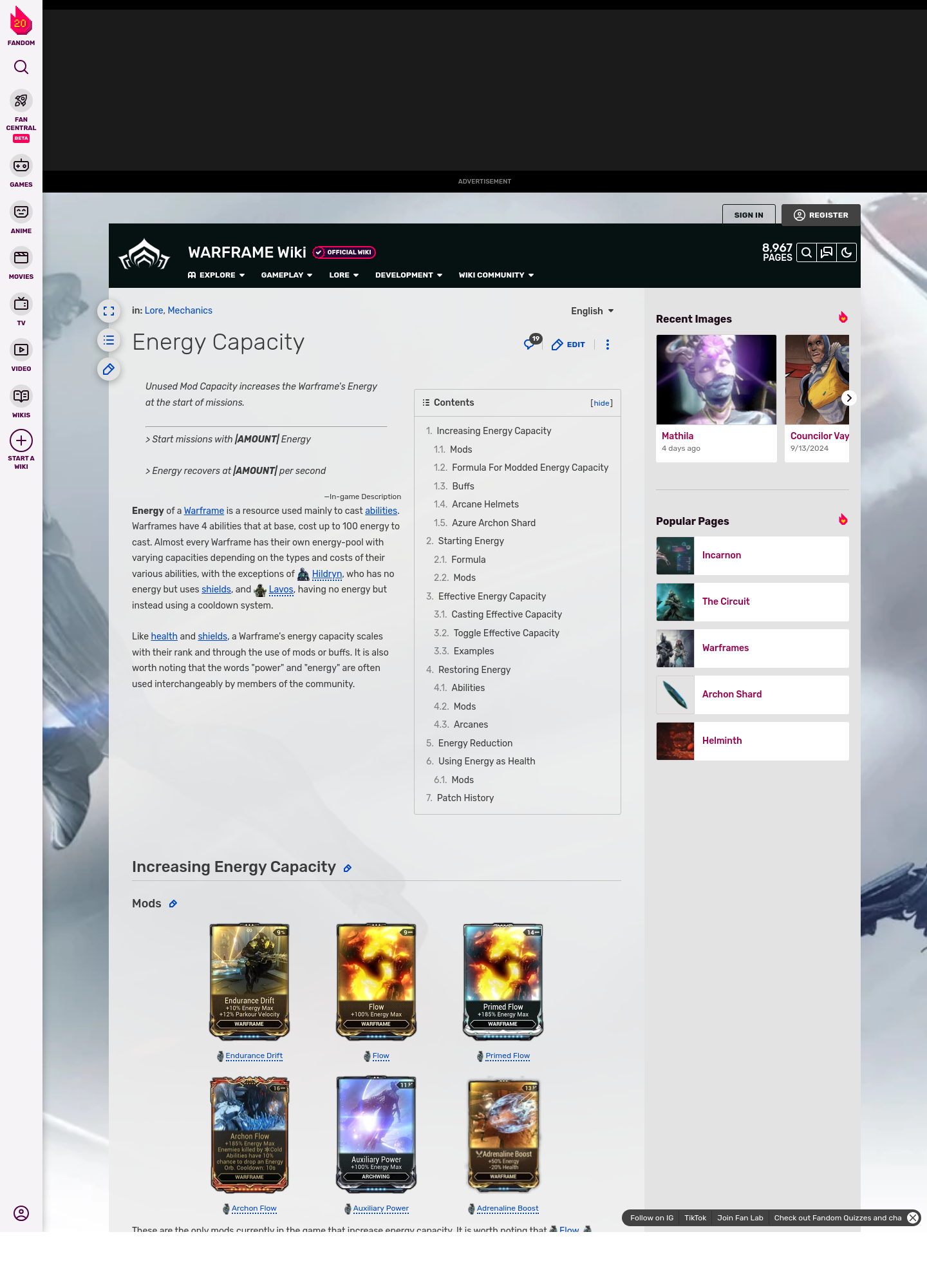Close the Fandom social bar
Viewport: 927px width, 1288px height.
(913, 1218)
